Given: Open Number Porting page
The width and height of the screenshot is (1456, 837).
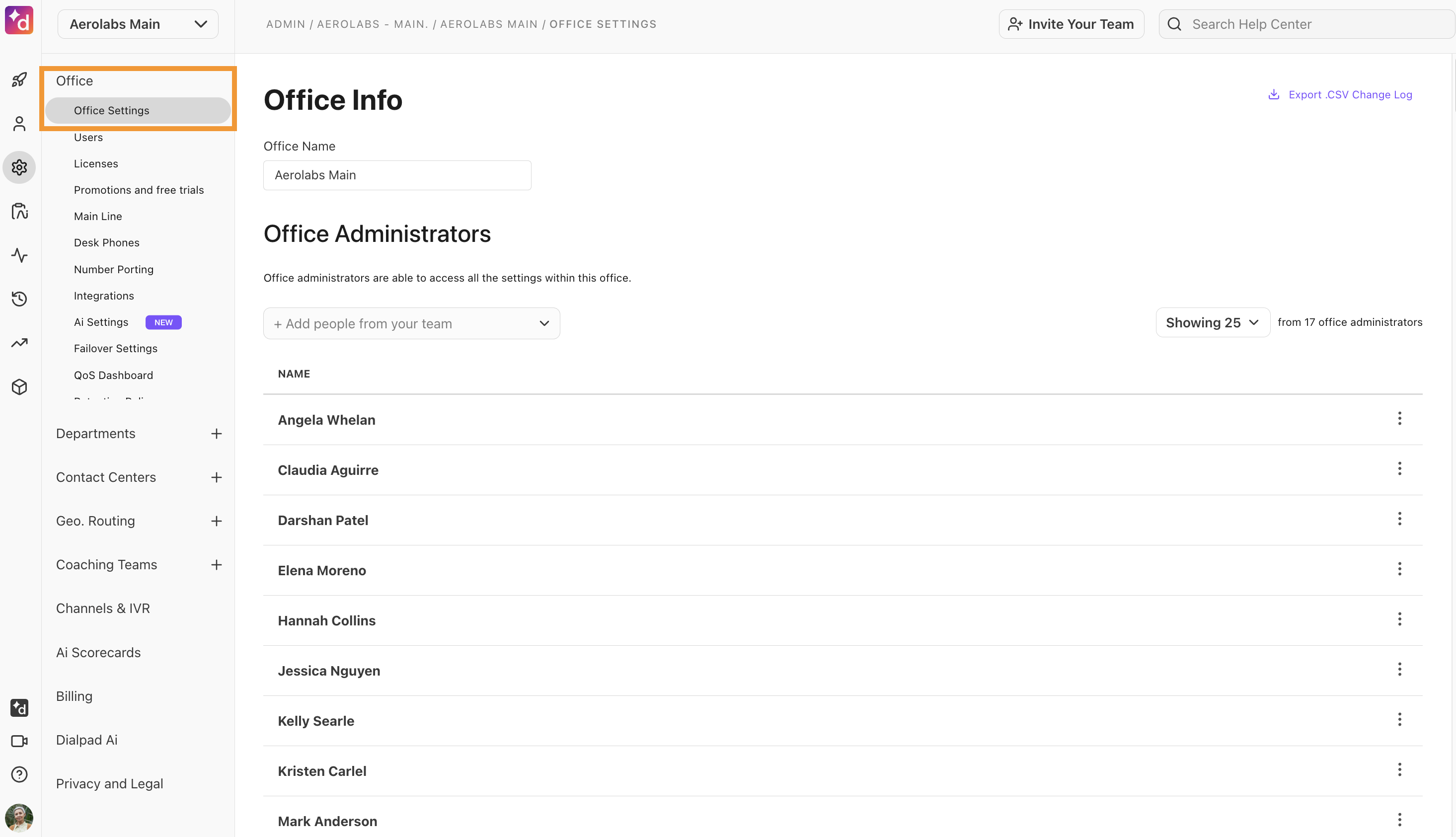Looking at the screenshot, I should click(x=114, y=270).
